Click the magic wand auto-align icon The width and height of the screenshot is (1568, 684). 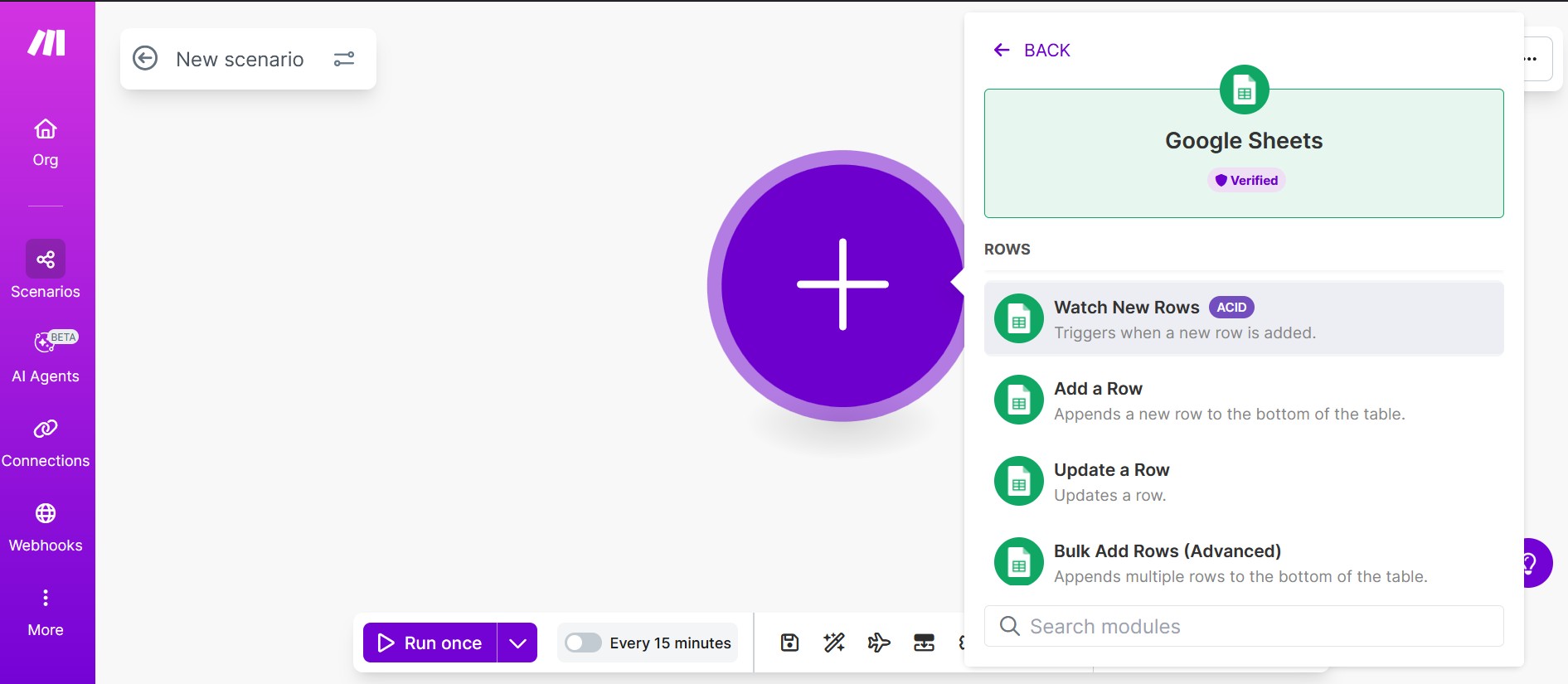point(834,643)
